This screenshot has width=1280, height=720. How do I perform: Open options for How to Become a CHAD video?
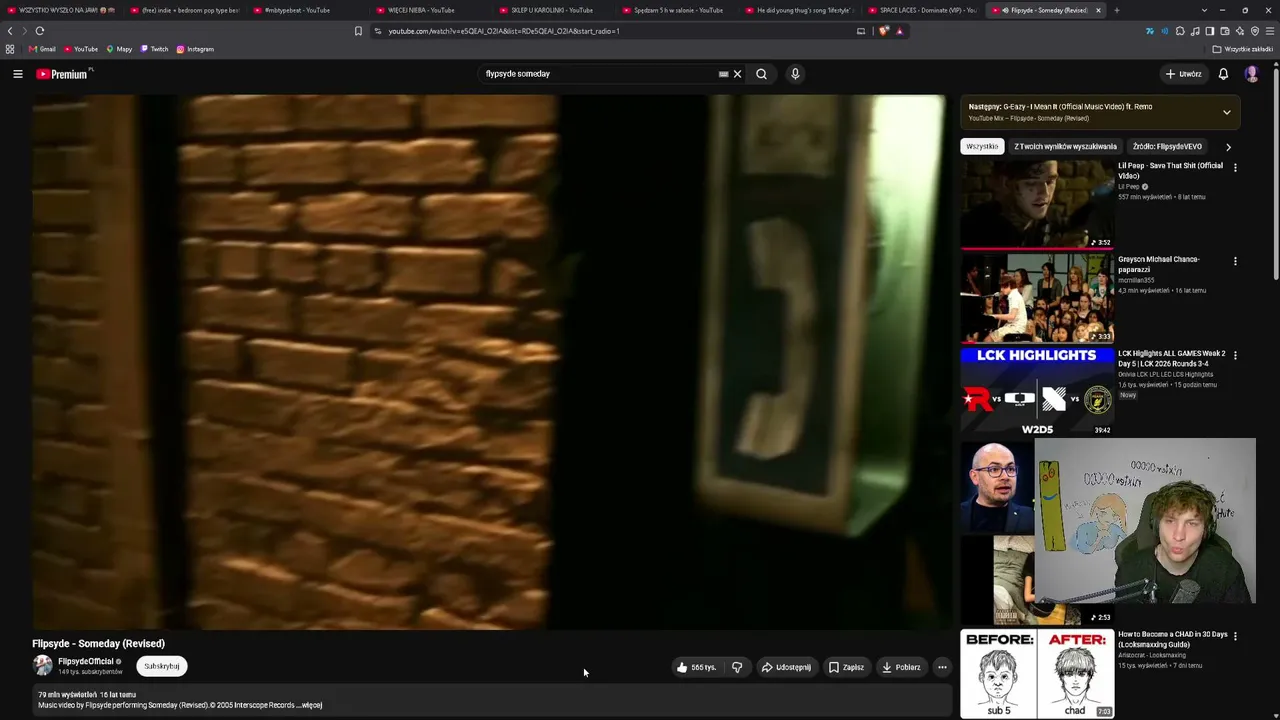[x=1235, y=636]
